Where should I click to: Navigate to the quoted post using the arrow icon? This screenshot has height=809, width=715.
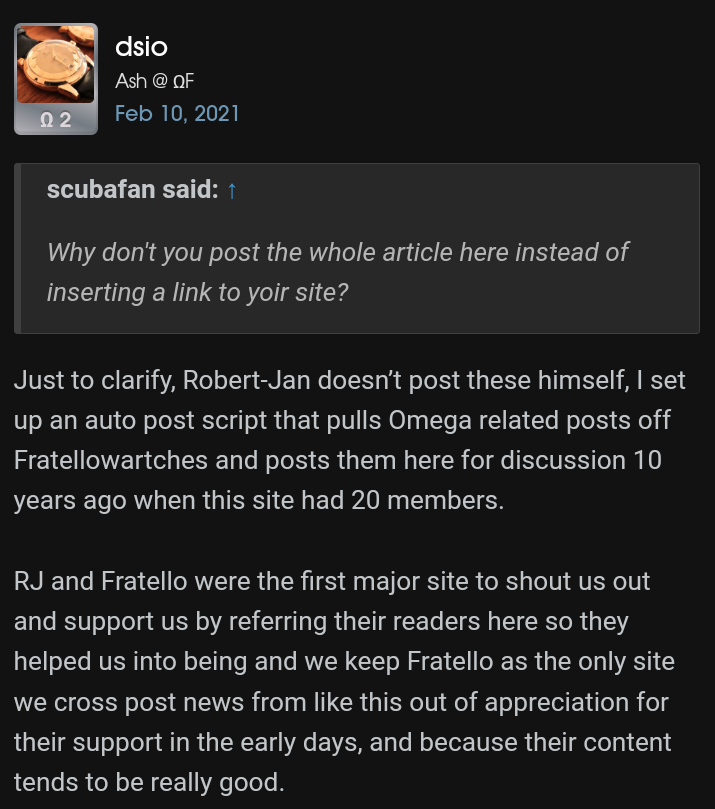[231, 189]
